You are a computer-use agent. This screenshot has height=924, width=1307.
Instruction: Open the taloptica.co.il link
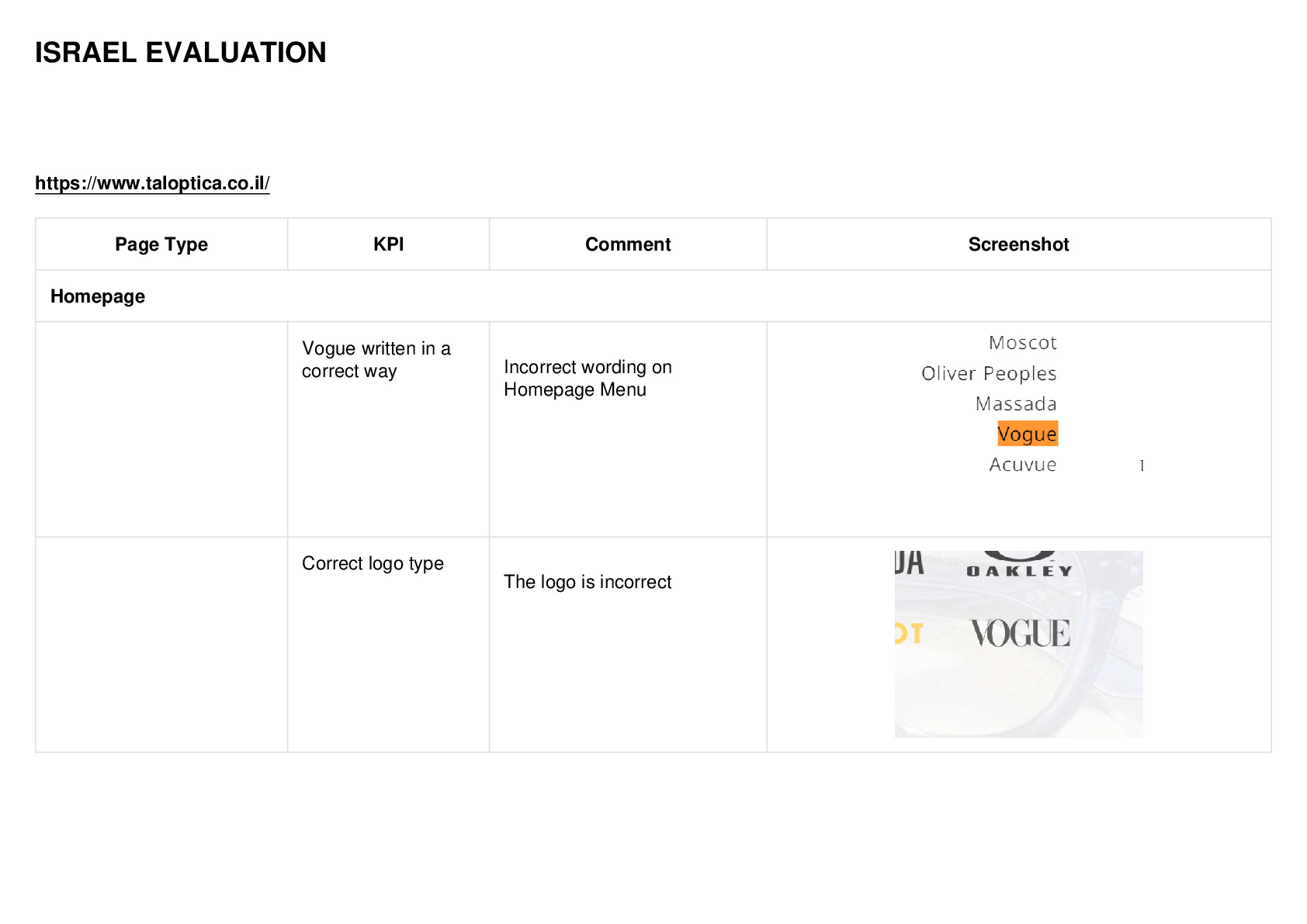click(152, 183)
